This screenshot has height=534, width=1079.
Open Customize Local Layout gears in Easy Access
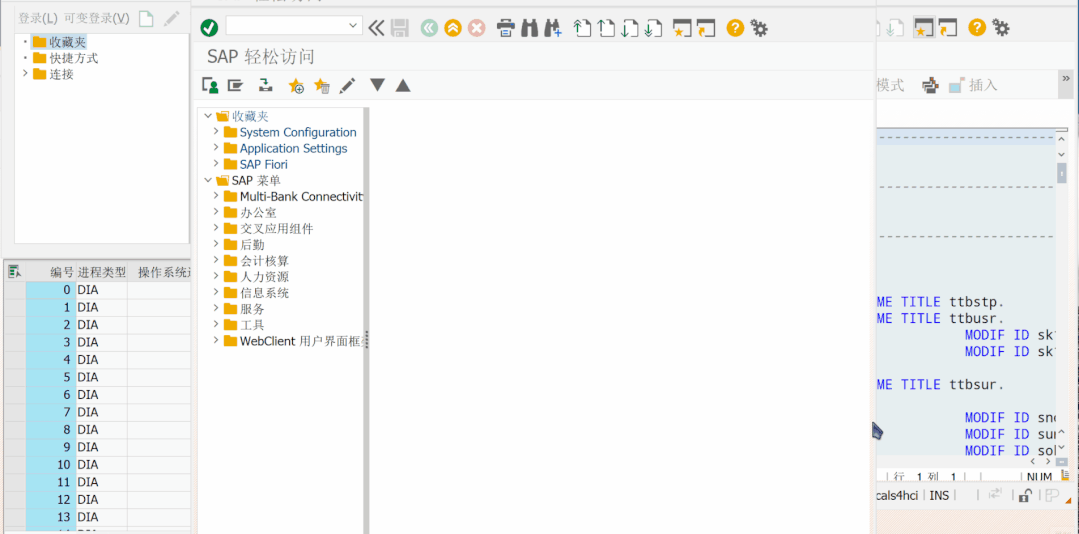[x=759, y=28]
